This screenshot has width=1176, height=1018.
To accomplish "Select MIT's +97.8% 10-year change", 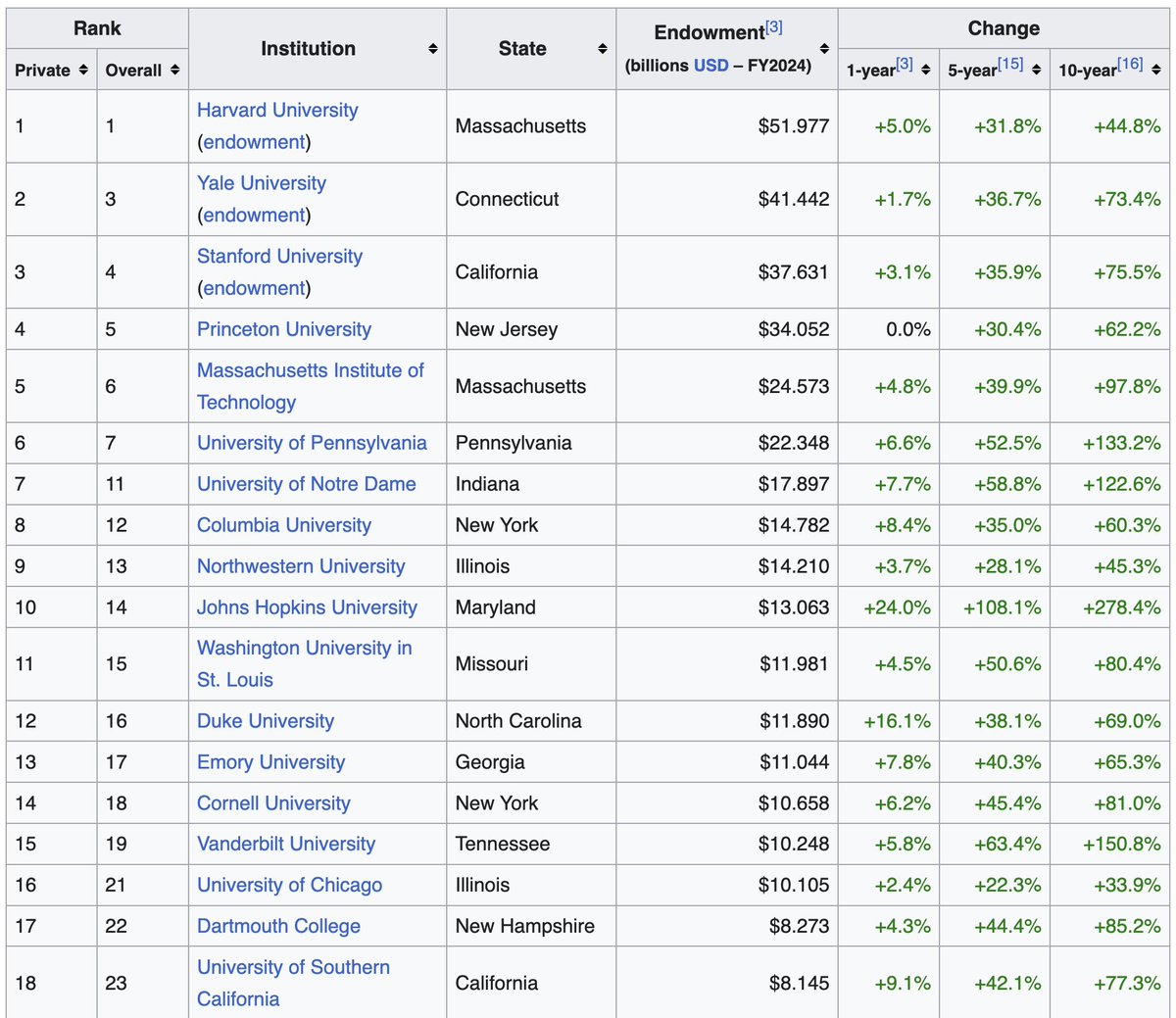I will coord(1109,386).
